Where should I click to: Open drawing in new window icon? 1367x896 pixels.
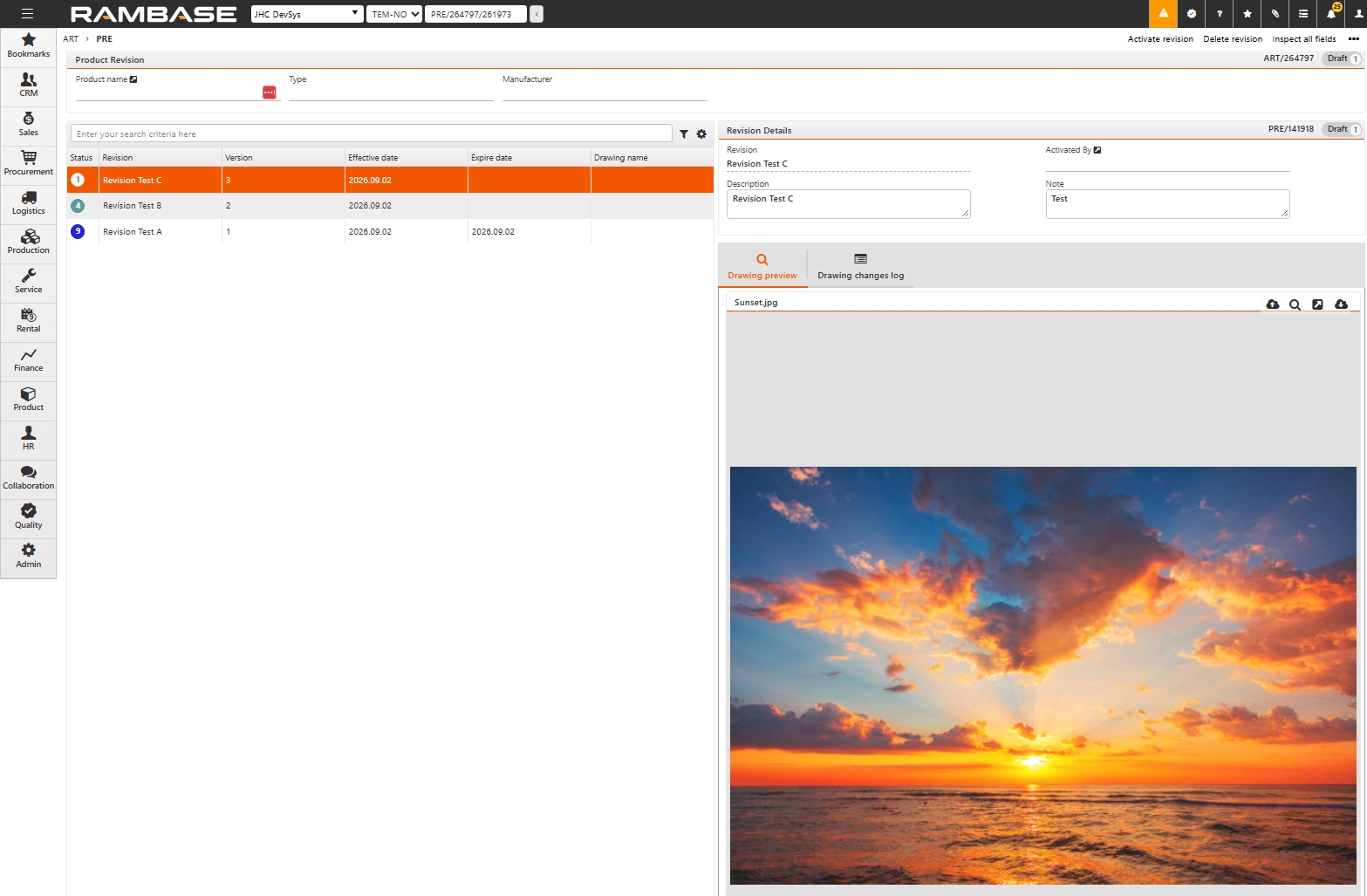click(1318, 304)
